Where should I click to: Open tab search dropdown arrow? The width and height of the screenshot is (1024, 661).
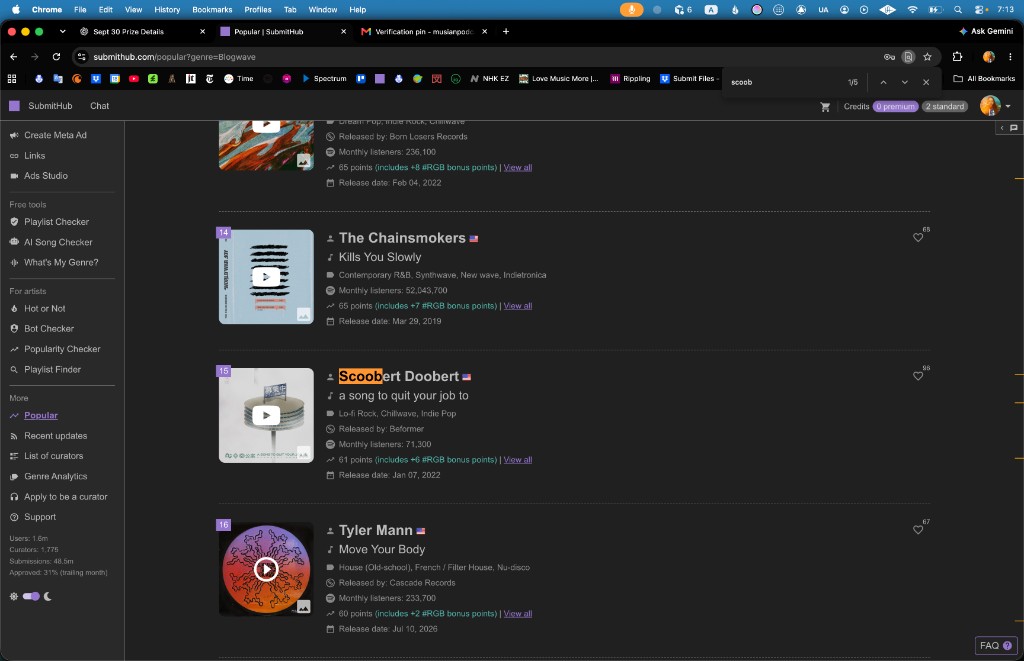tap(62, 31)
